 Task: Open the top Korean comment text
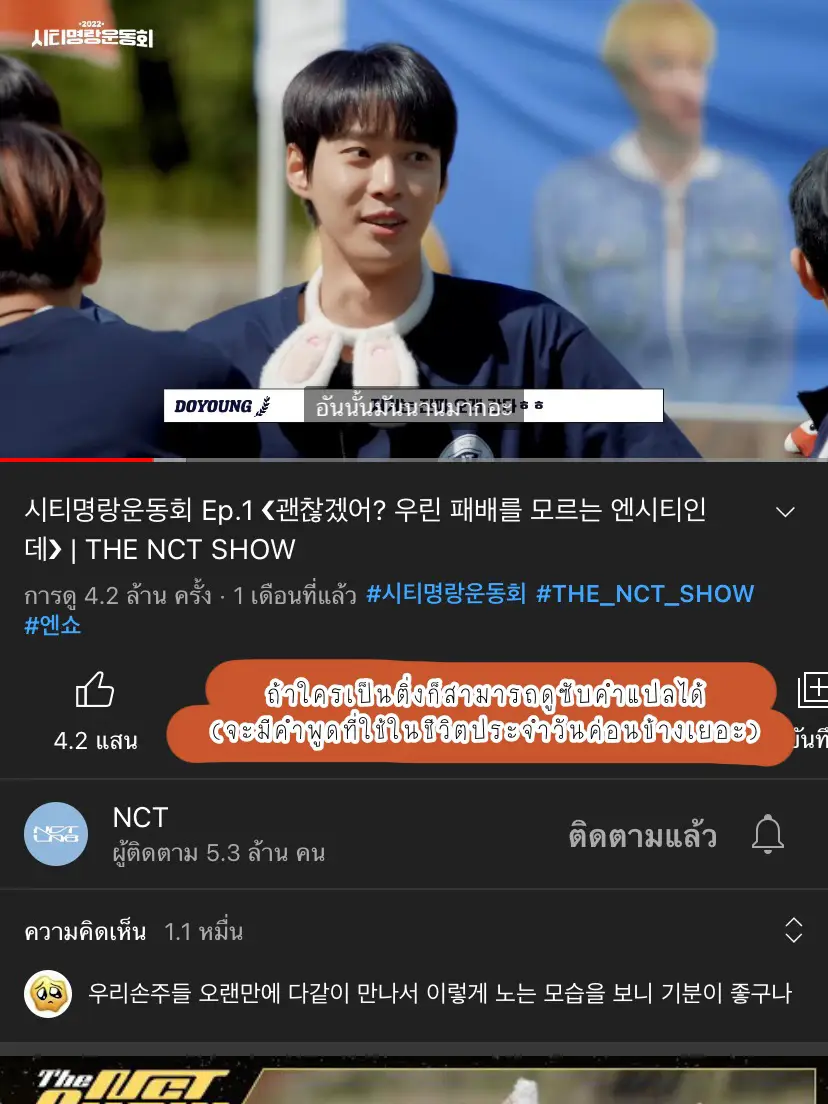tap(439, 993)
